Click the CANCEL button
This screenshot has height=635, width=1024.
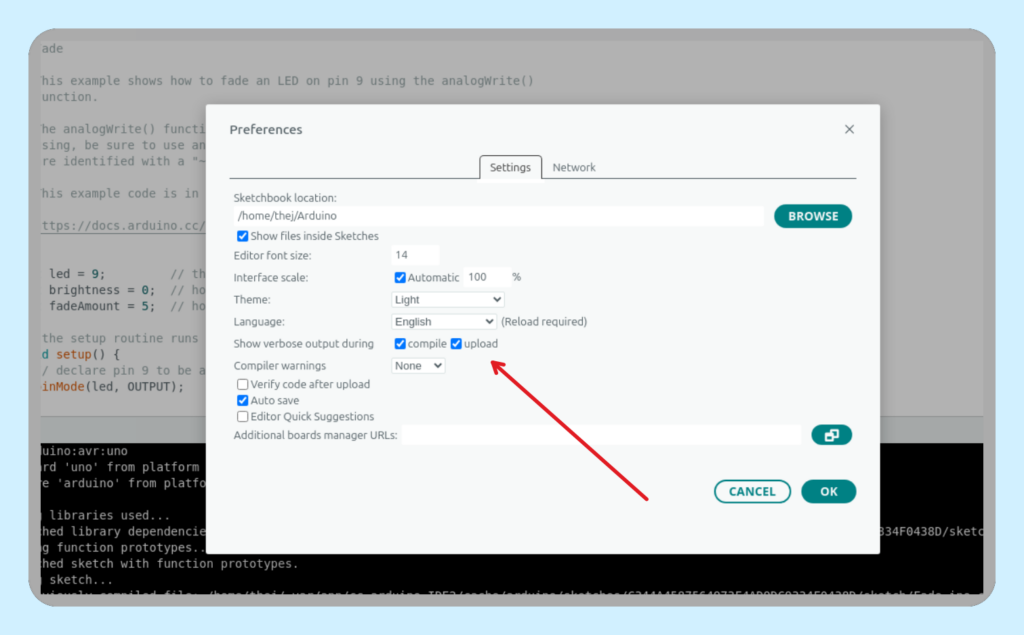coord(752,491)
